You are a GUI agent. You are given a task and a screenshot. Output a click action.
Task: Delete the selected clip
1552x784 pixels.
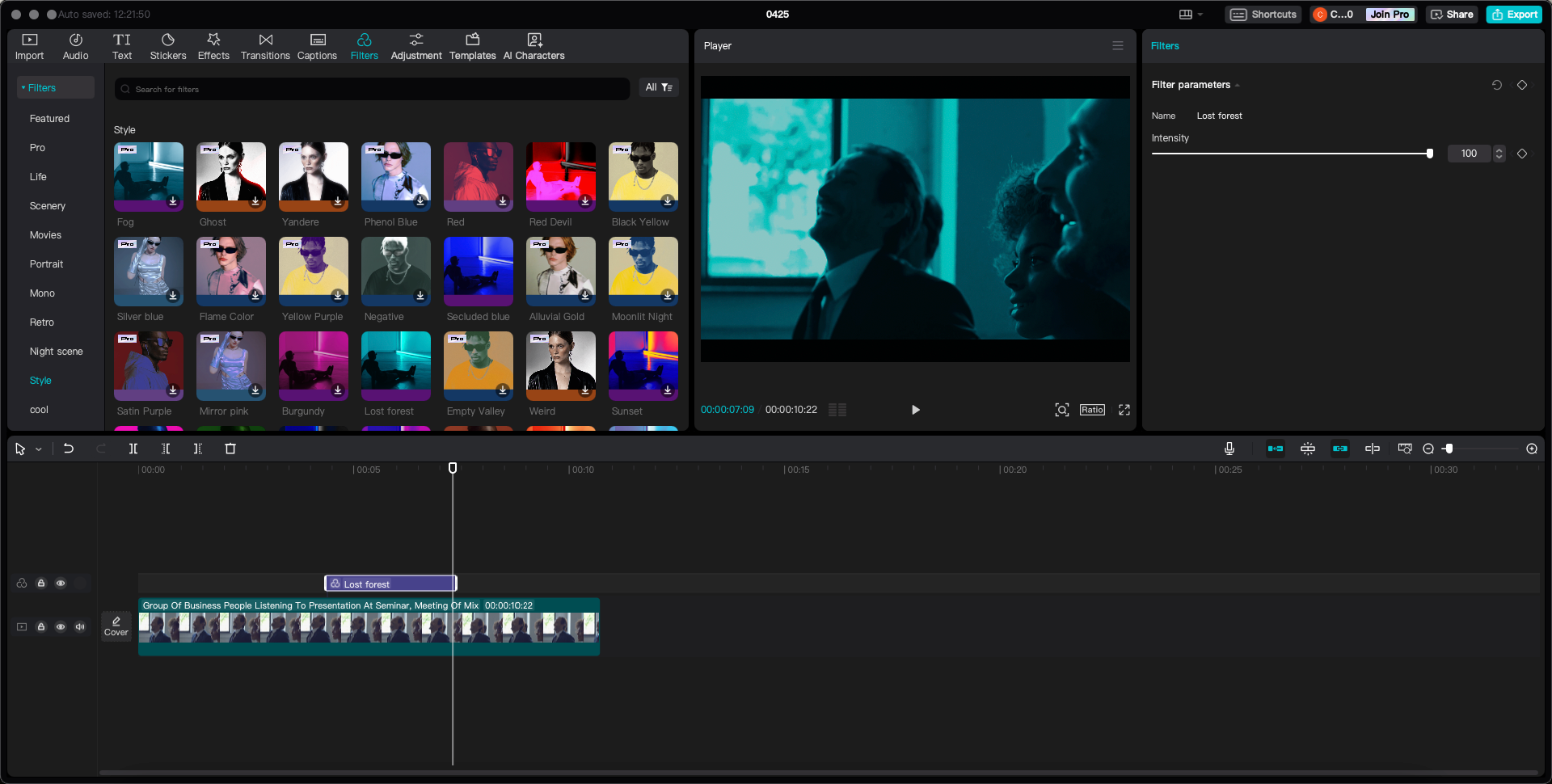[x=230, y=449]
